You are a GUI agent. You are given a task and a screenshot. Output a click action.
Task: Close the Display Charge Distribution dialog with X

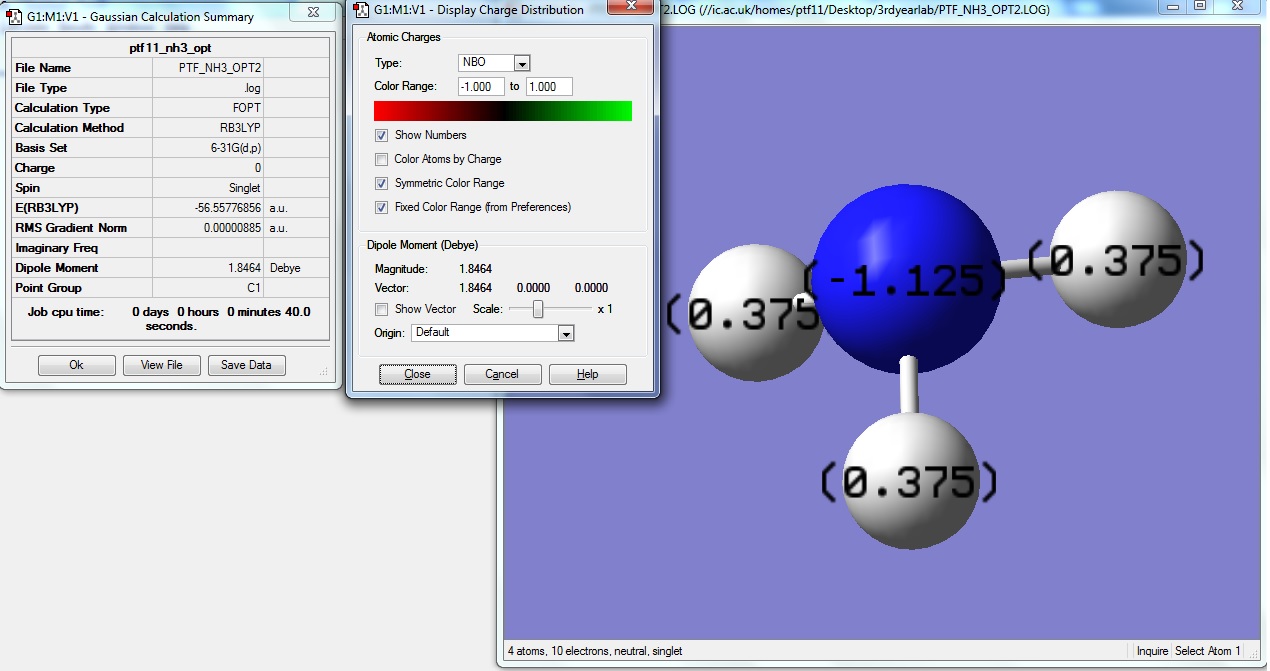[x=633, y=6]
